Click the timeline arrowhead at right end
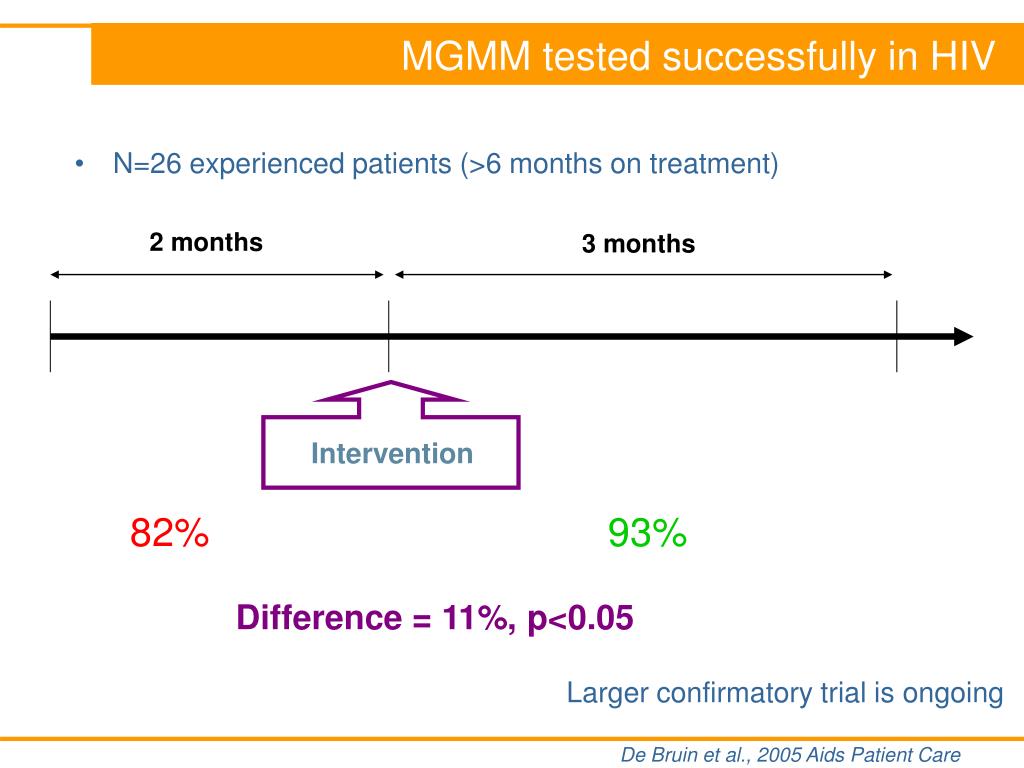The height and width of the screenshot is (768, 1024). pyautogui.click(x=963, y=337)
